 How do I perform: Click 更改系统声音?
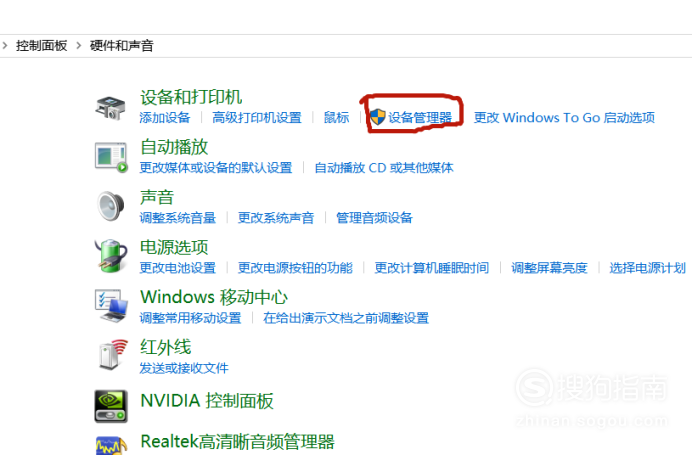(276, 218)
